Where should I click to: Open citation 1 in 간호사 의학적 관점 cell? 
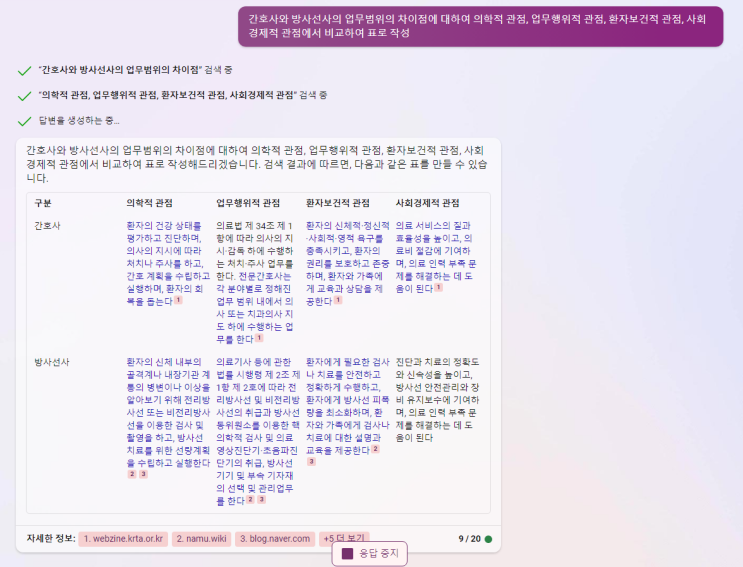coord(178,300)
